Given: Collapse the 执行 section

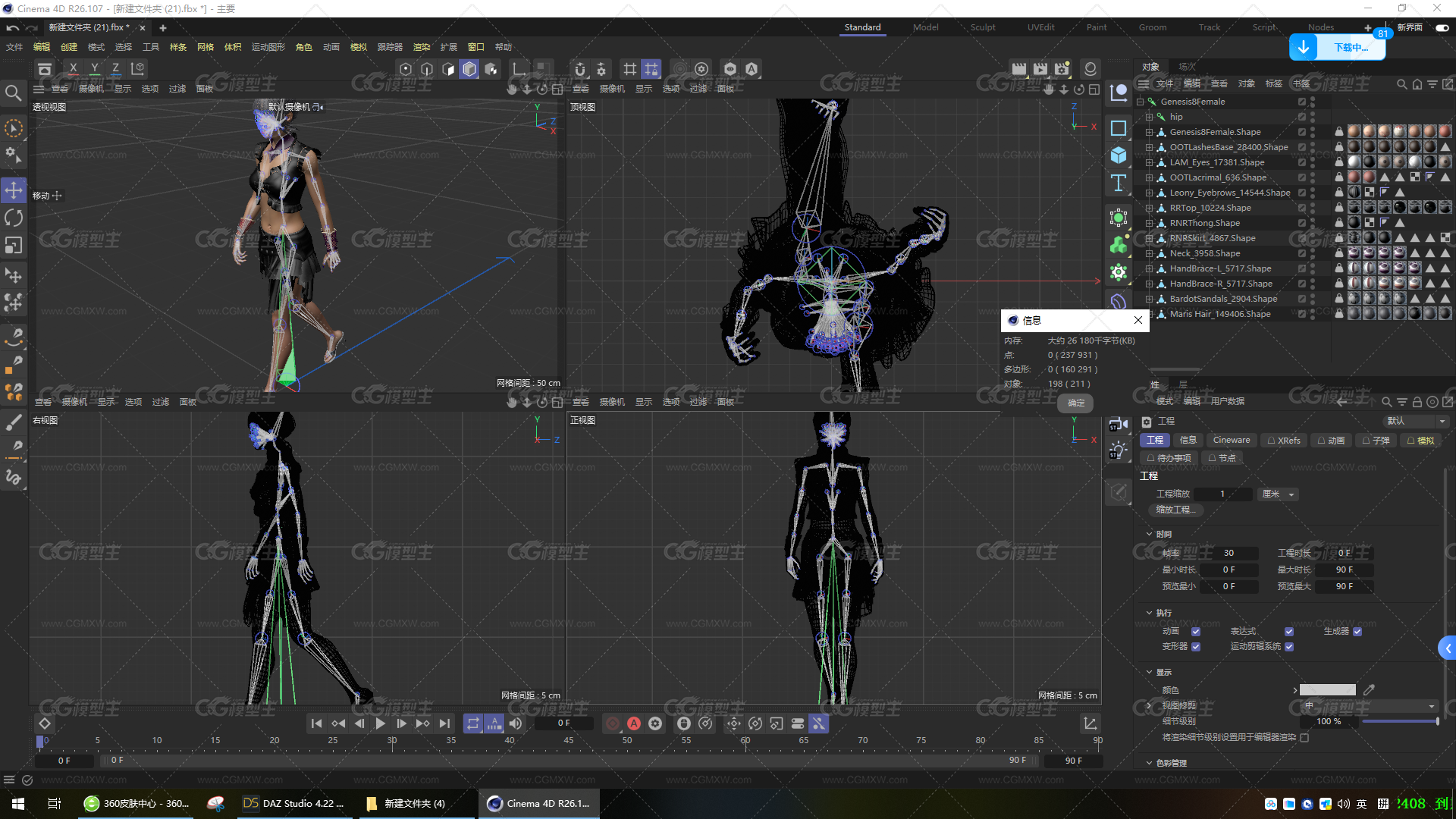Looking at the screenshot, I should 1149,613.
